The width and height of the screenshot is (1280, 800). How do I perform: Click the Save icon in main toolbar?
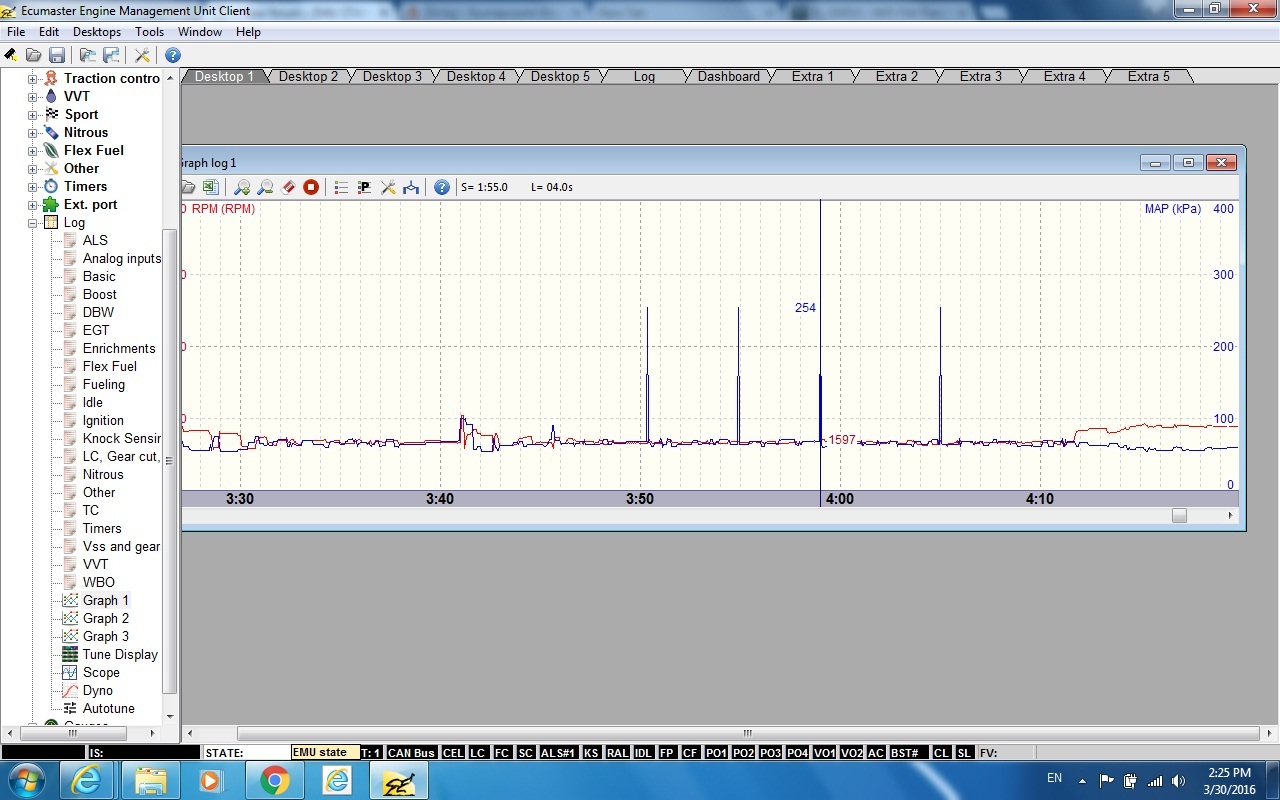point(57,55)
